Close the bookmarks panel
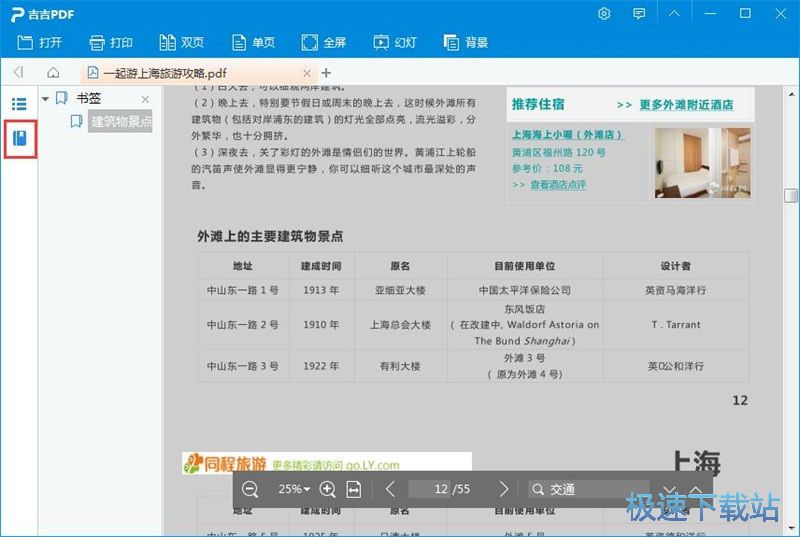 [145, 99]
